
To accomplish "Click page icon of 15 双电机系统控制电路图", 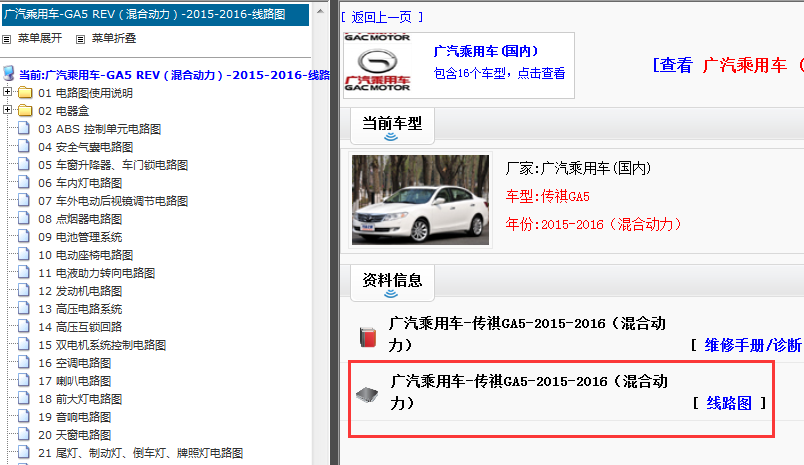I will (24, 343).
